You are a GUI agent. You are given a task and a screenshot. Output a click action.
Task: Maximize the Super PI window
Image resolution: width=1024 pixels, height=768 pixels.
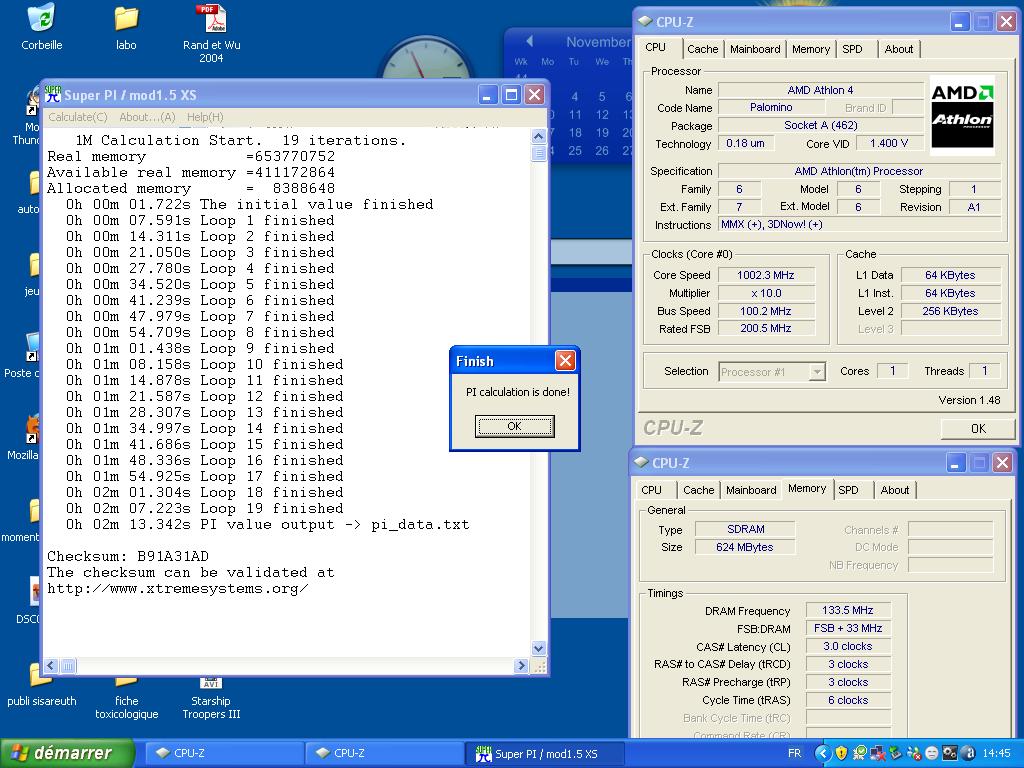point(511,95)
